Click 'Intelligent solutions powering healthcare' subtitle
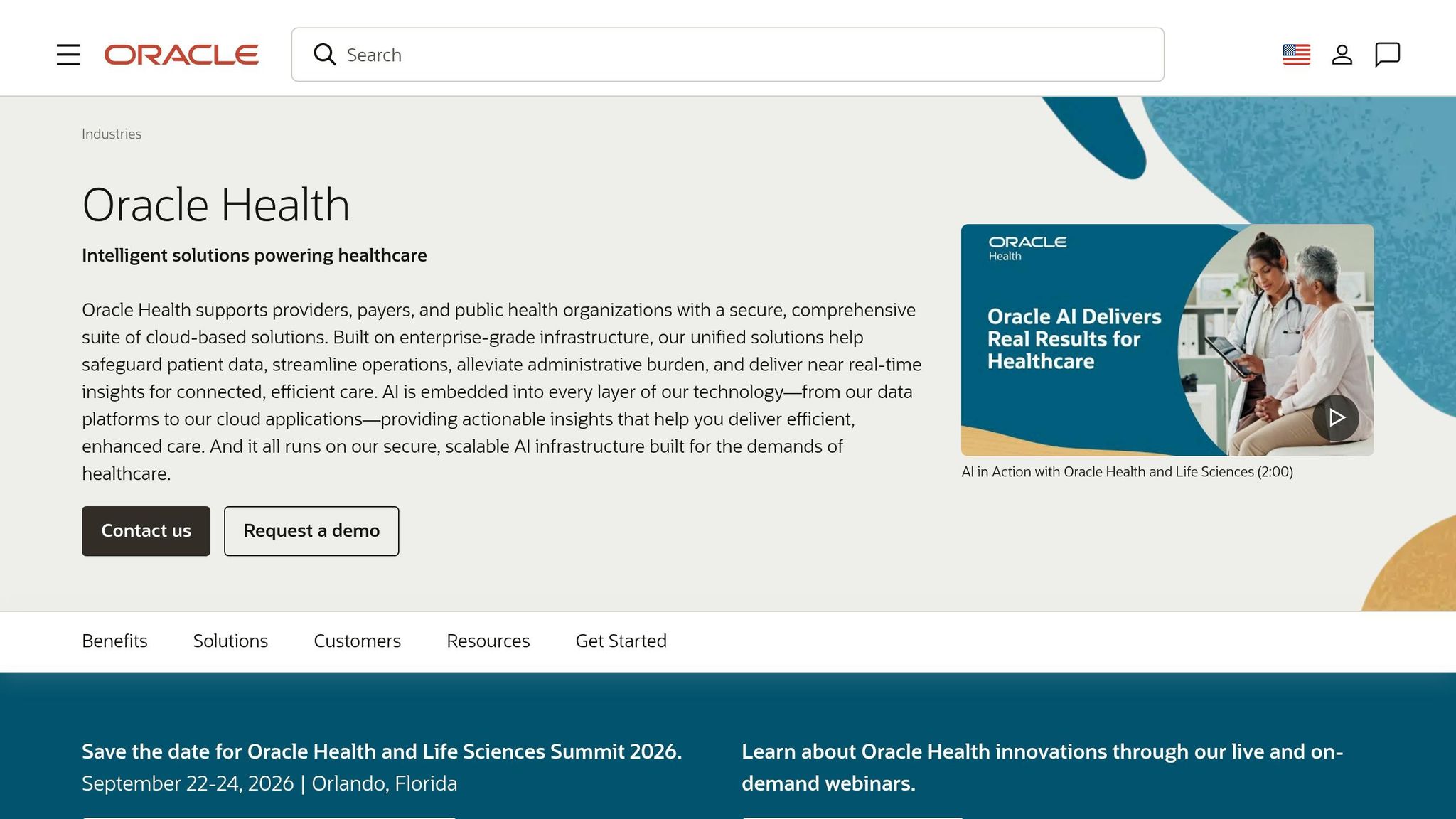Screen dimensions: 1456x819 [255, 255]
